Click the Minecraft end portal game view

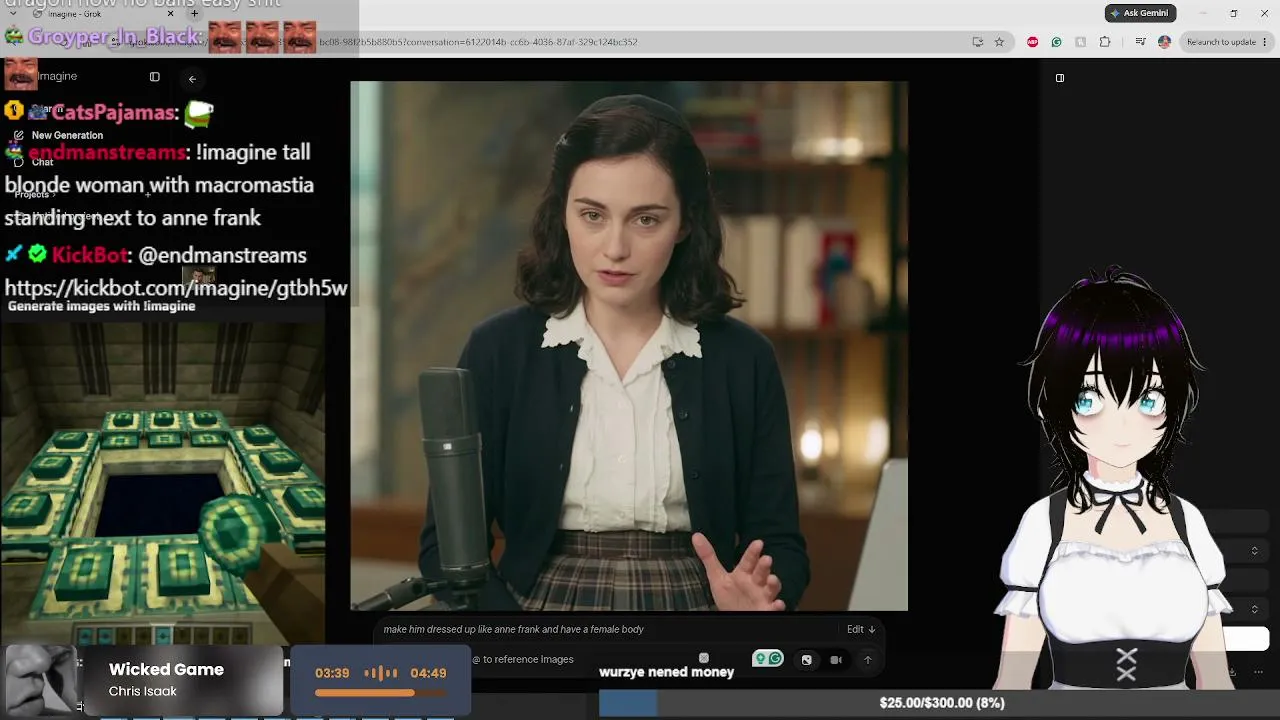[162, 483]
